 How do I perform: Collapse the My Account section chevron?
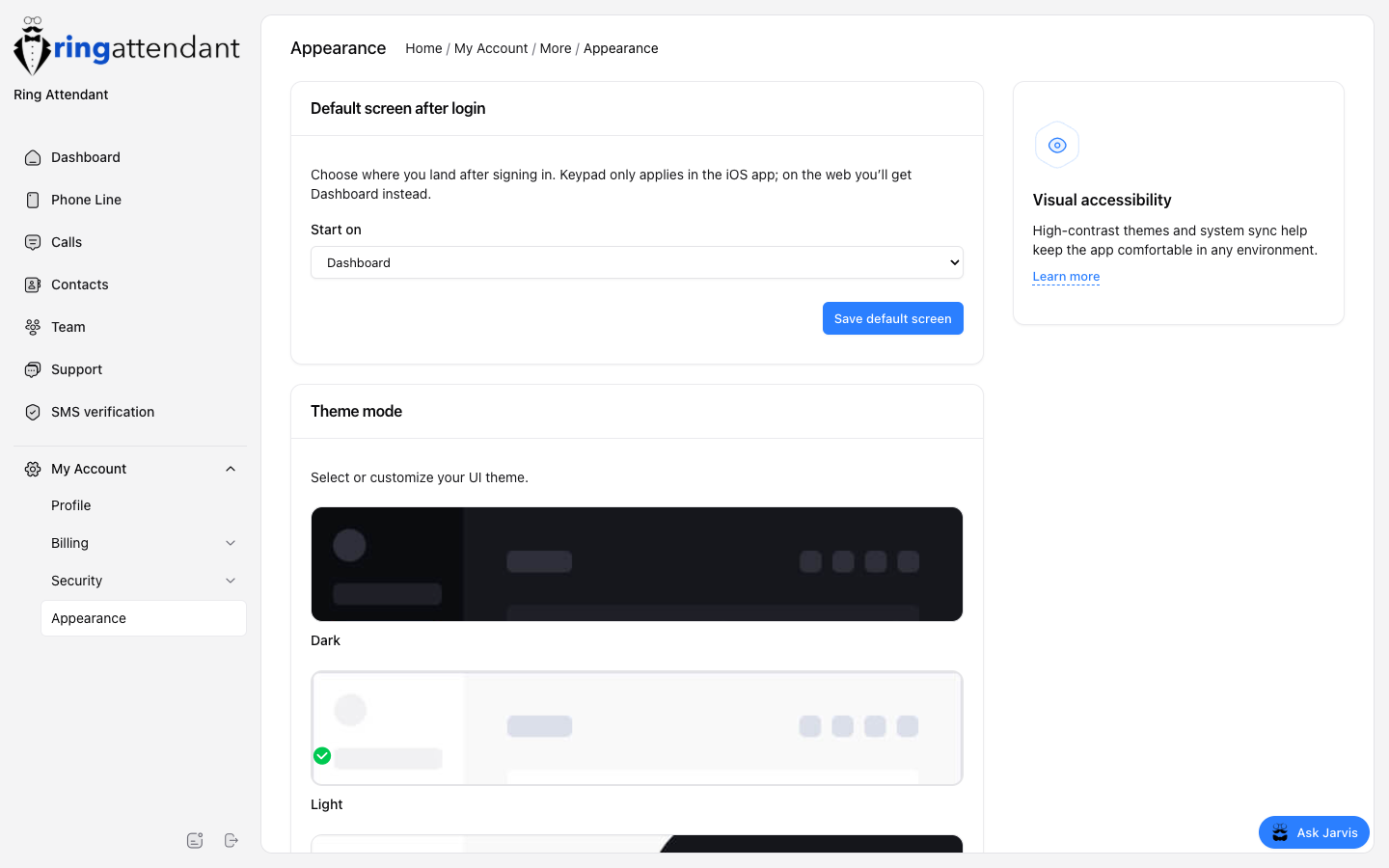pyautogui.click(x=231, y=469)
